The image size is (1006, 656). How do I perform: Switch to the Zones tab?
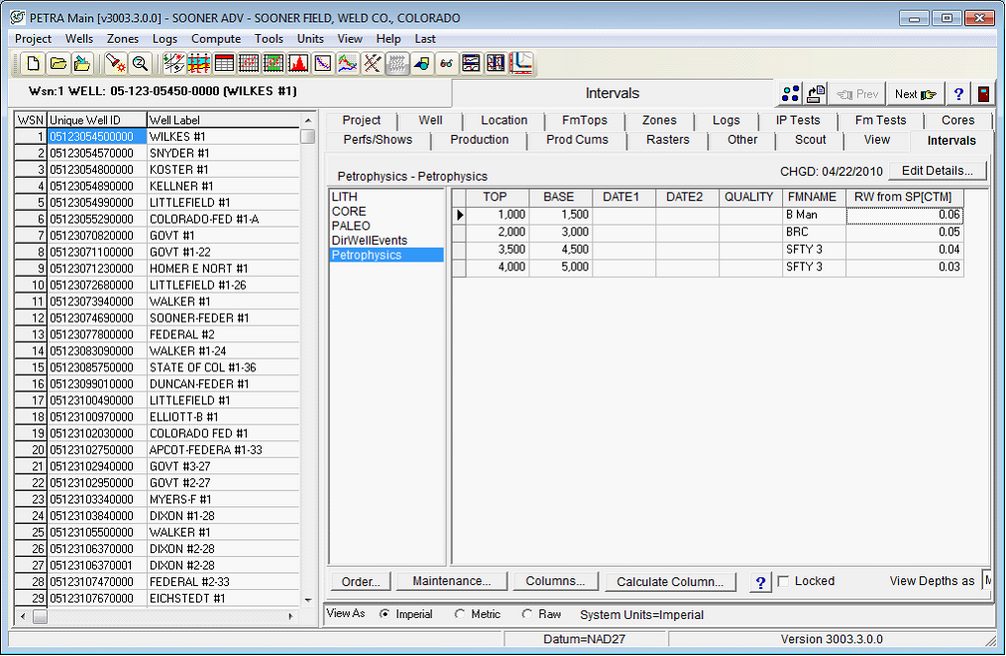pos(659,120)
